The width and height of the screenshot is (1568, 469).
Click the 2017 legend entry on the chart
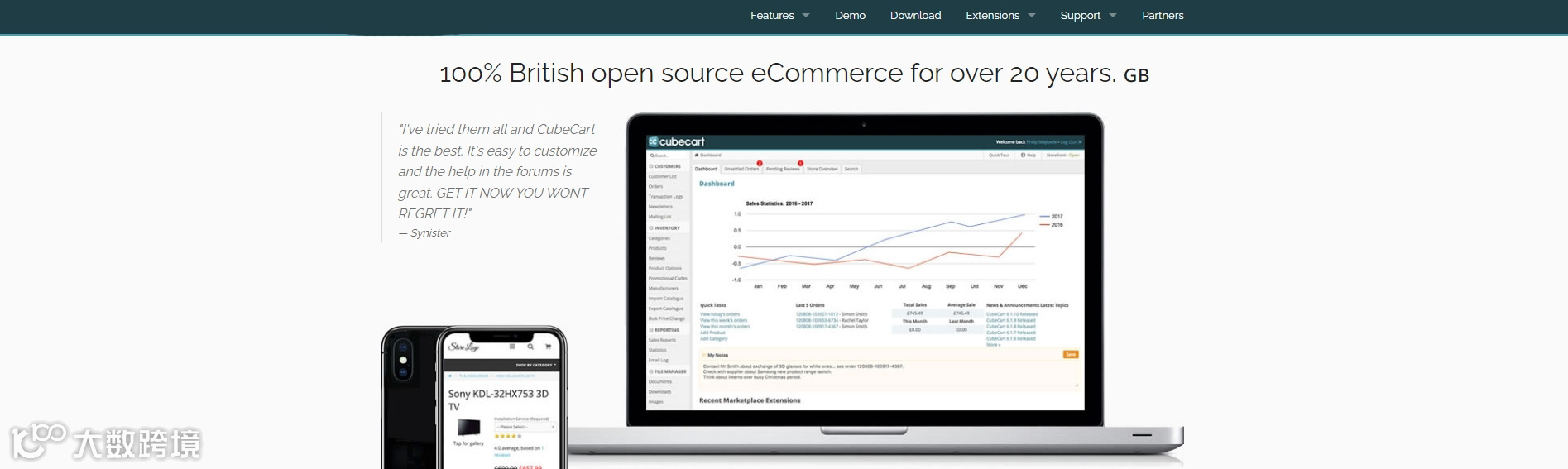coord(1052,217)
